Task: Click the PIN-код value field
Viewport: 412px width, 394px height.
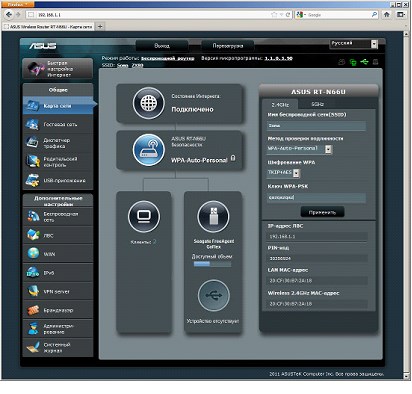Action: (x=317, y=258)
